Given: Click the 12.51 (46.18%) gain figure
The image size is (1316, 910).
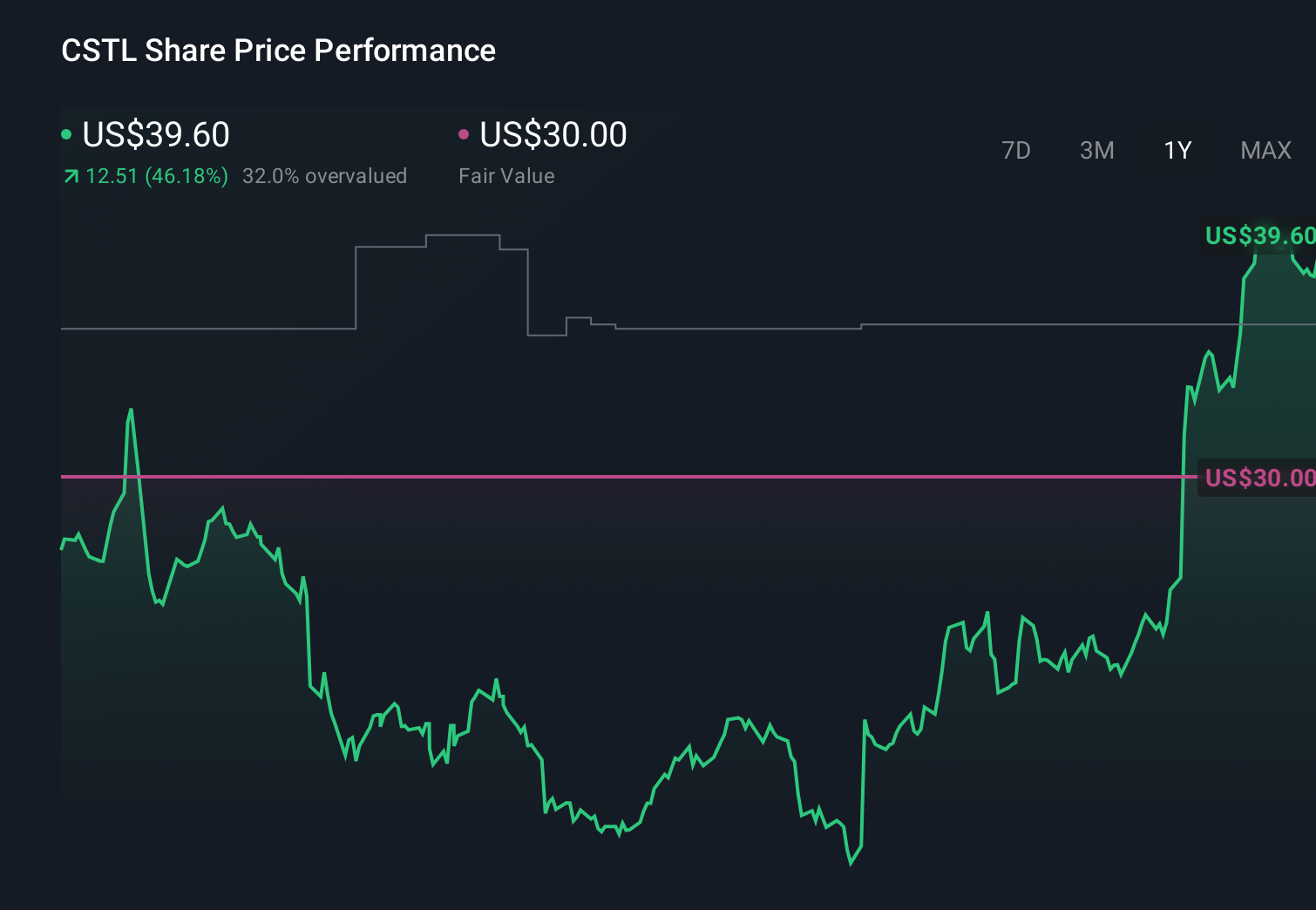Looking at the screenshot, I should coord(157,176).
